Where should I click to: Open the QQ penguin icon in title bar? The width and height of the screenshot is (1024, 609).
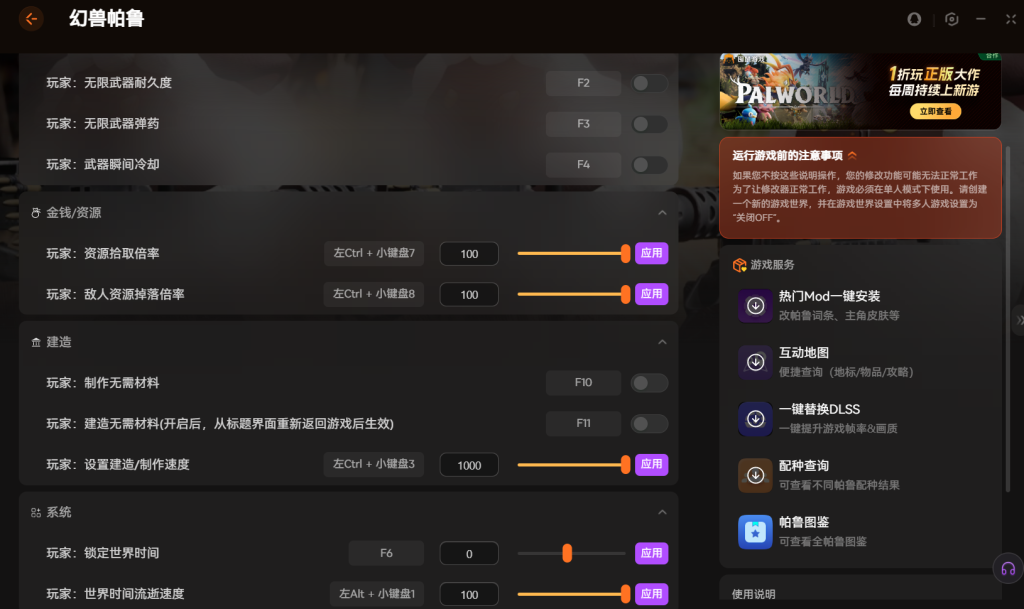913,19
